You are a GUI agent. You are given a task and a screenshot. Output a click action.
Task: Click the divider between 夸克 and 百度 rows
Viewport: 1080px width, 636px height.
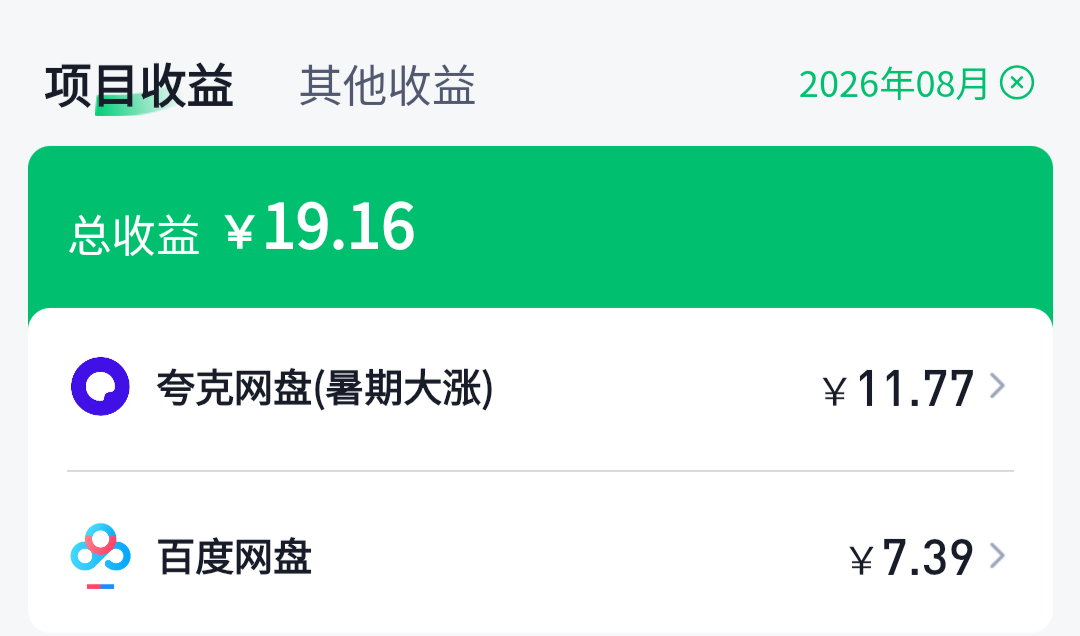[x=540, y=471]
